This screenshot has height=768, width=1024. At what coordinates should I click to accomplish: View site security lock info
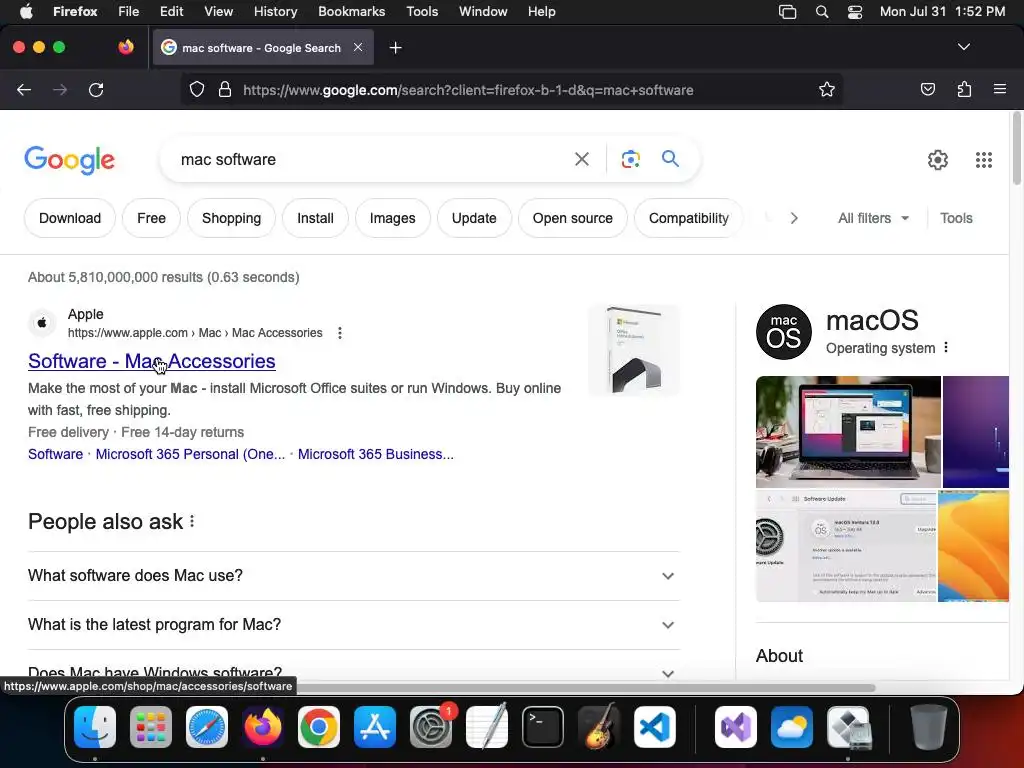(225, 90)
